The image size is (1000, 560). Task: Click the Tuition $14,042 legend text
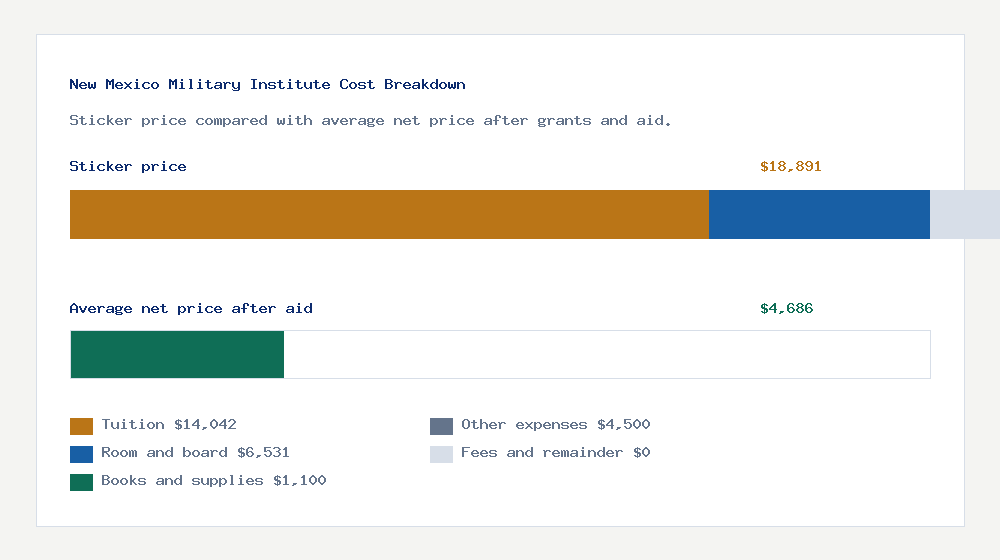[169, 424]
